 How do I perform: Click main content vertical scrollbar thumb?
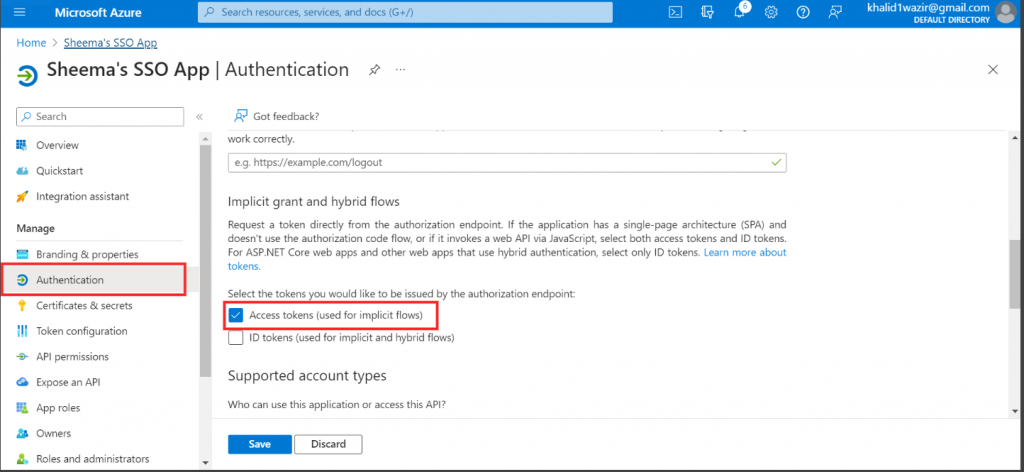pos(1014,273)
